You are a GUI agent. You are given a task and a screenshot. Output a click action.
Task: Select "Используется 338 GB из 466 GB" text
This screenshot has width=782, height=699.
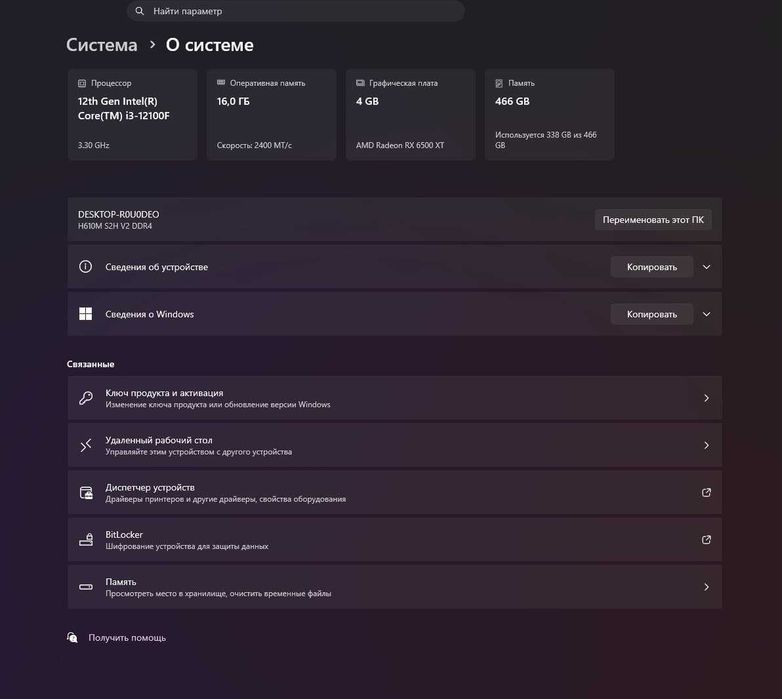[x=546, y=140]
